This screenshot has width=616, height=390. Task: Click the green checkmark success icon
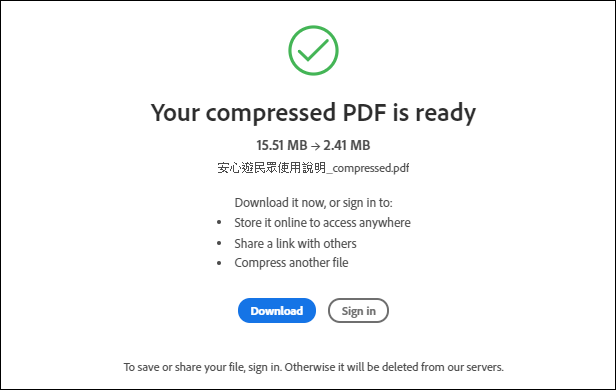313,51
